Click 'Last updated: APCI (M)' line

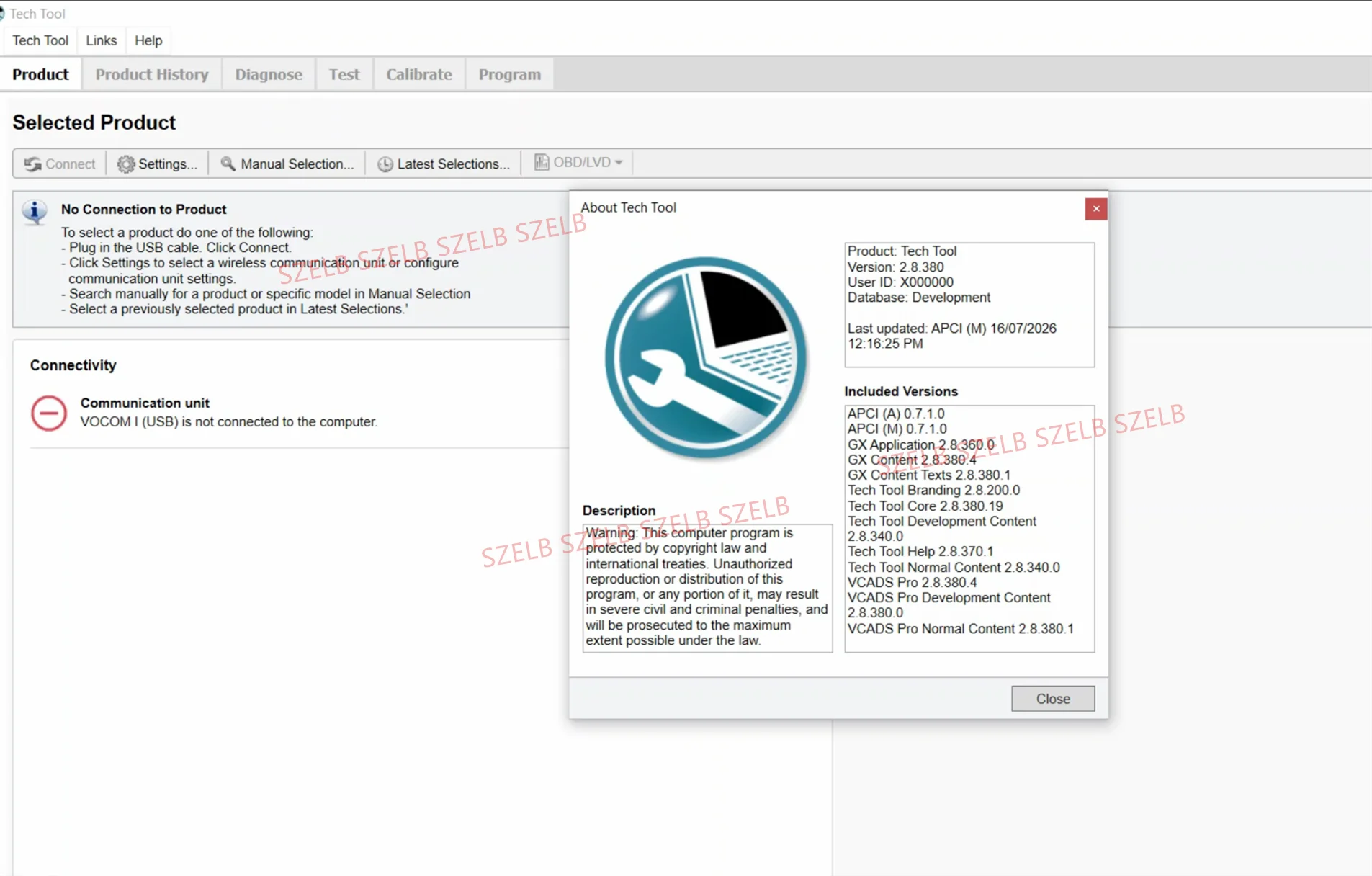(x=951, y=328)
